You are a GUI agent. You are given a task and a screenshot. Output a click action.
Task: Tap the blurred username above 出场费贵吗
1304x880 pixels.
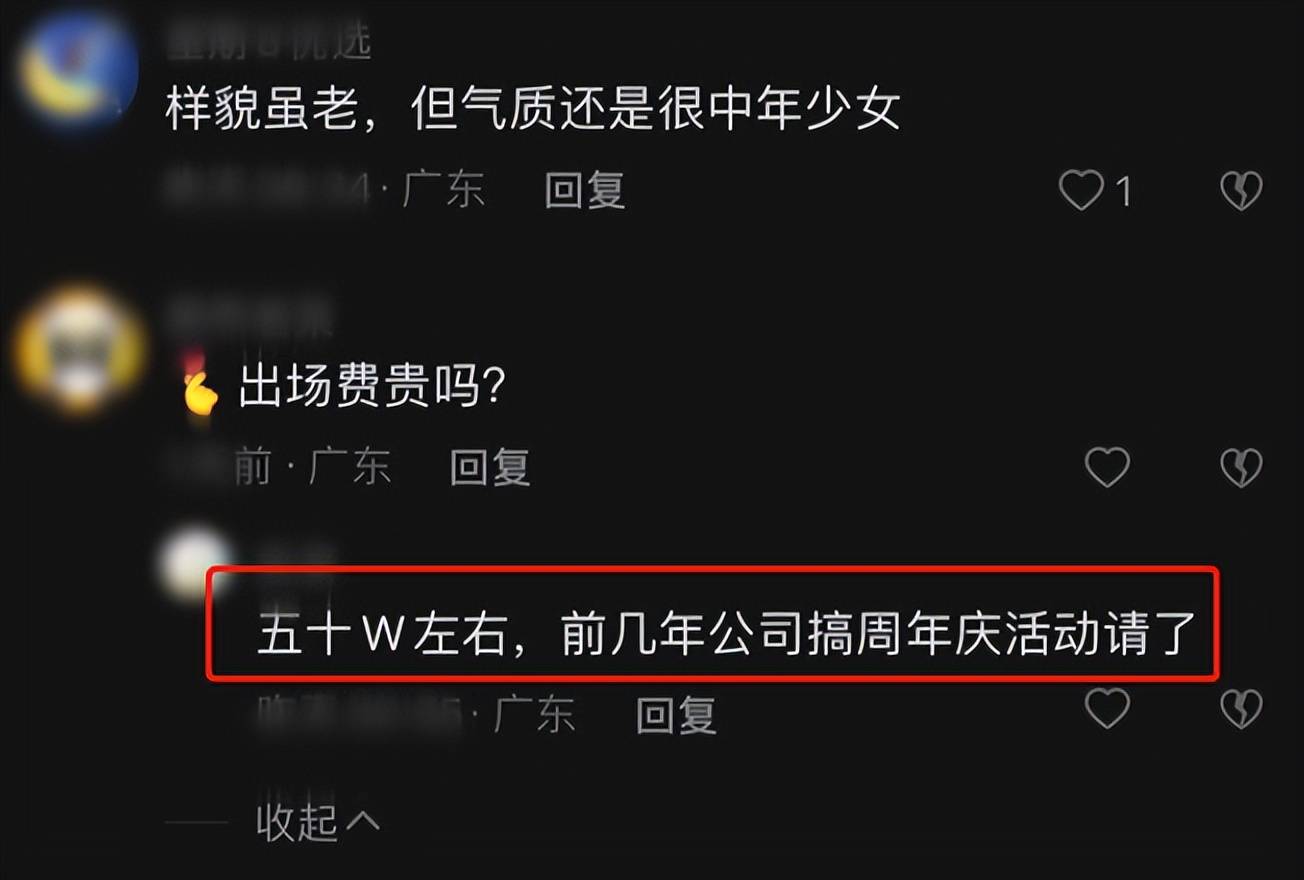click(248, 318)
